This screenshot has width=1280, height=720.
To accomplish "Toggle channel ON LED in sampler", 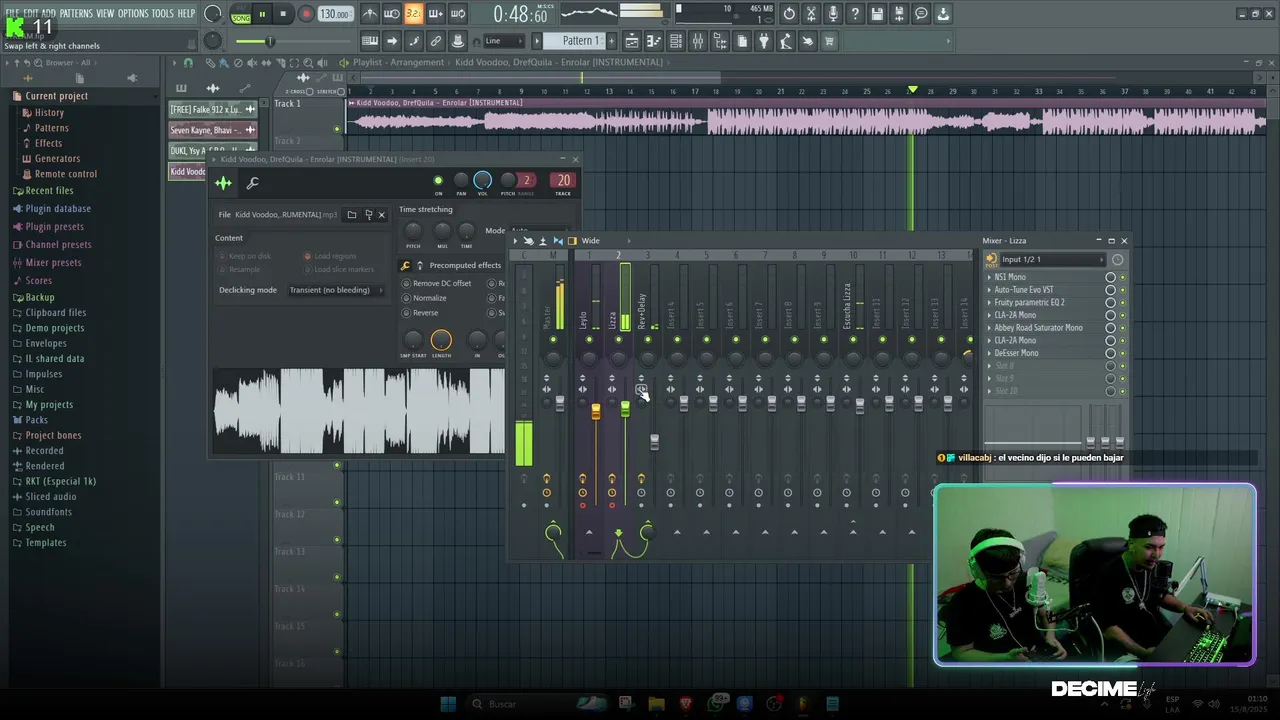I will (x=437, y=181).
